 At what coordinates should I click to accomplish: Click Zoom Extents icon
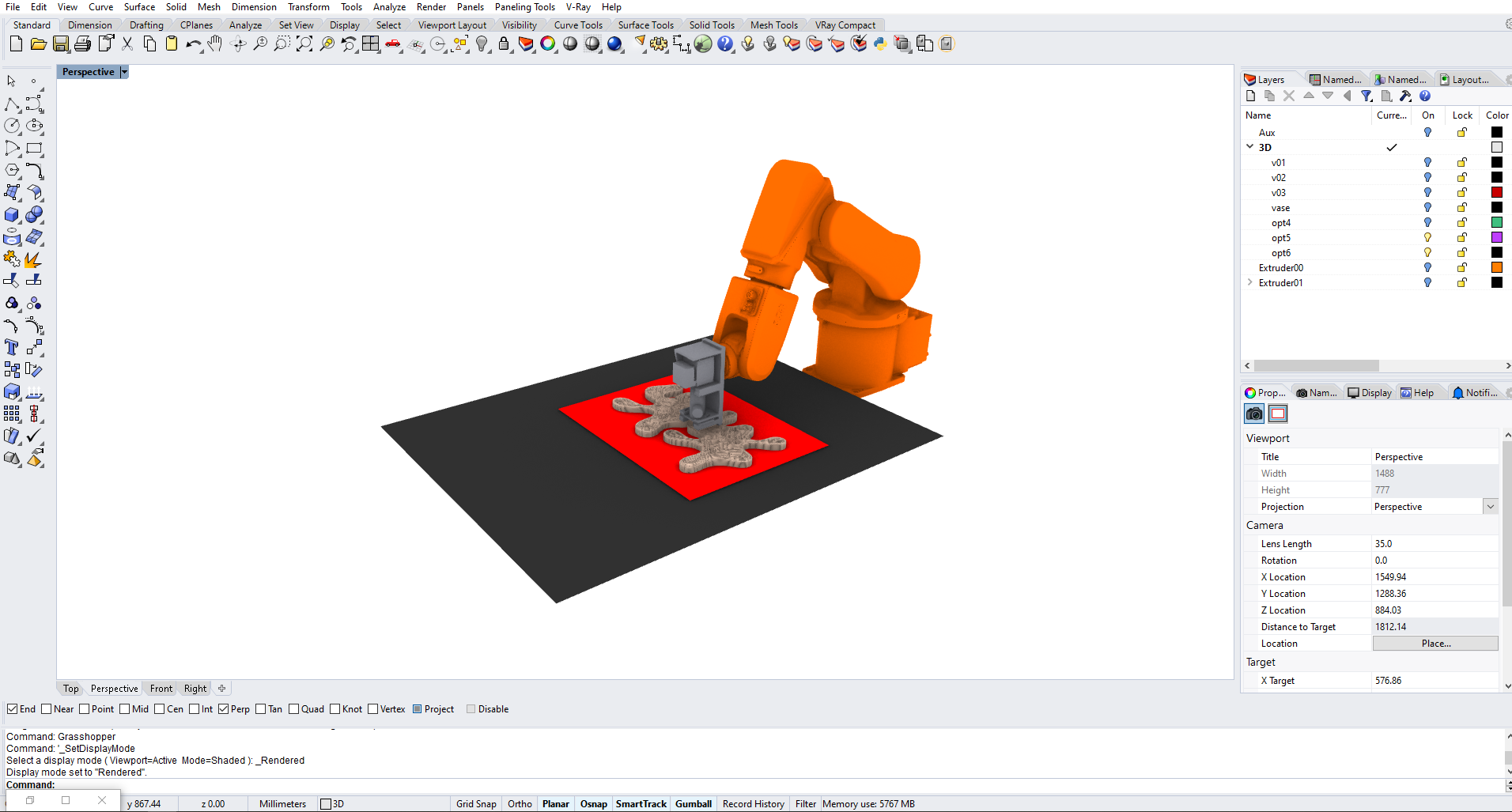coord(304,44)
